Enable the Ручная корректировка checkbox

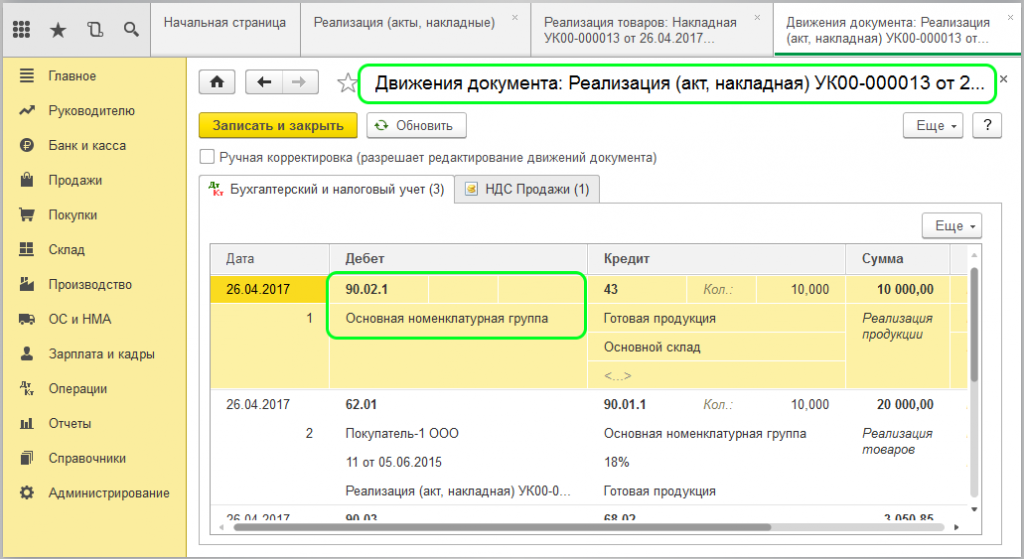(207, 157)
